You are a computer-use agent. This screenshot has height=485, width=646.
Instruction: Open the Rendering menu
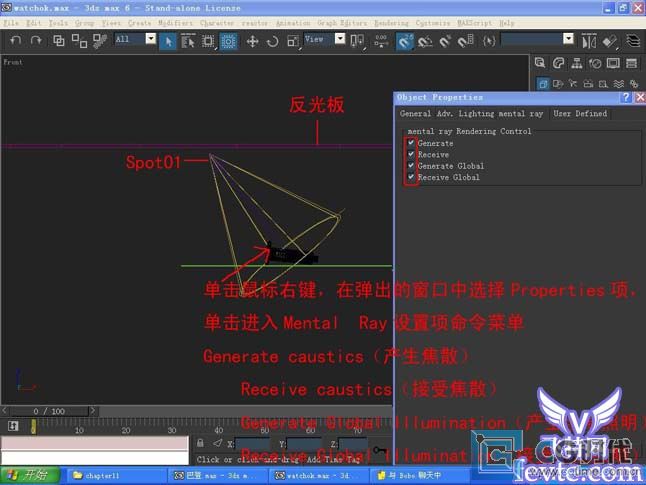(391, 23)
